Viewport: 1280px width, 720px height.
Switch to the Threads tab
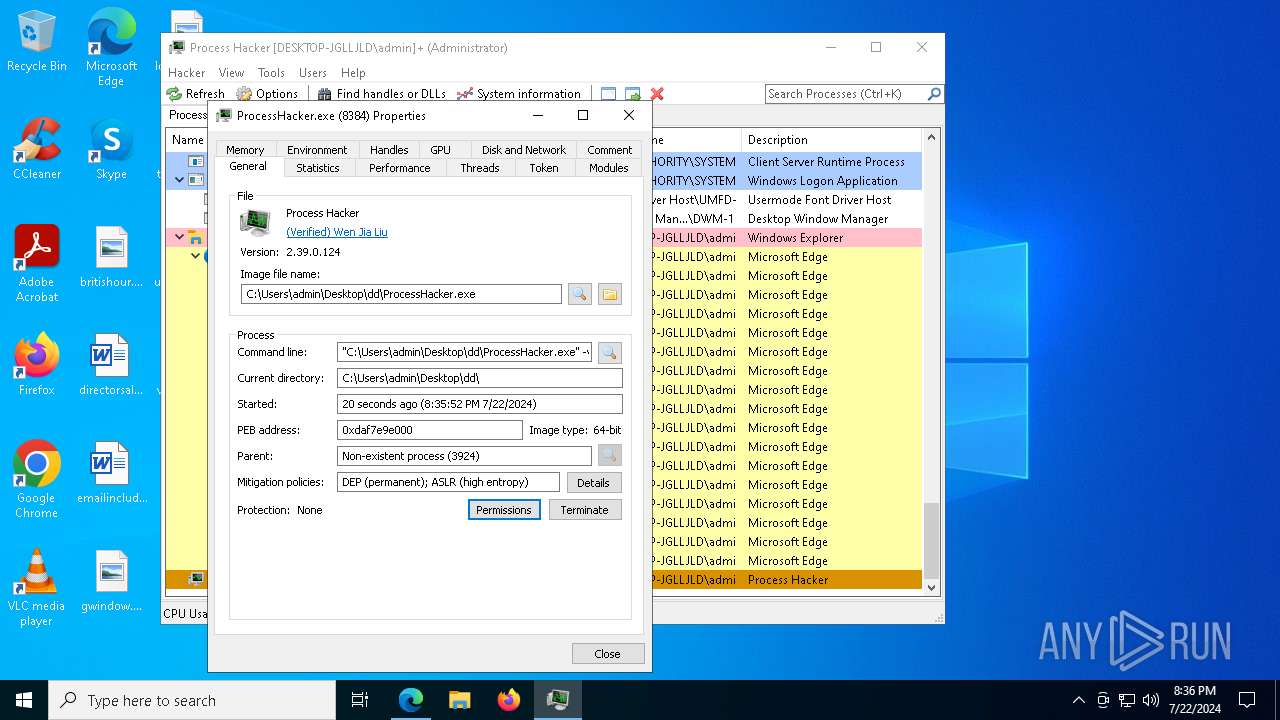tap(480, 168)
